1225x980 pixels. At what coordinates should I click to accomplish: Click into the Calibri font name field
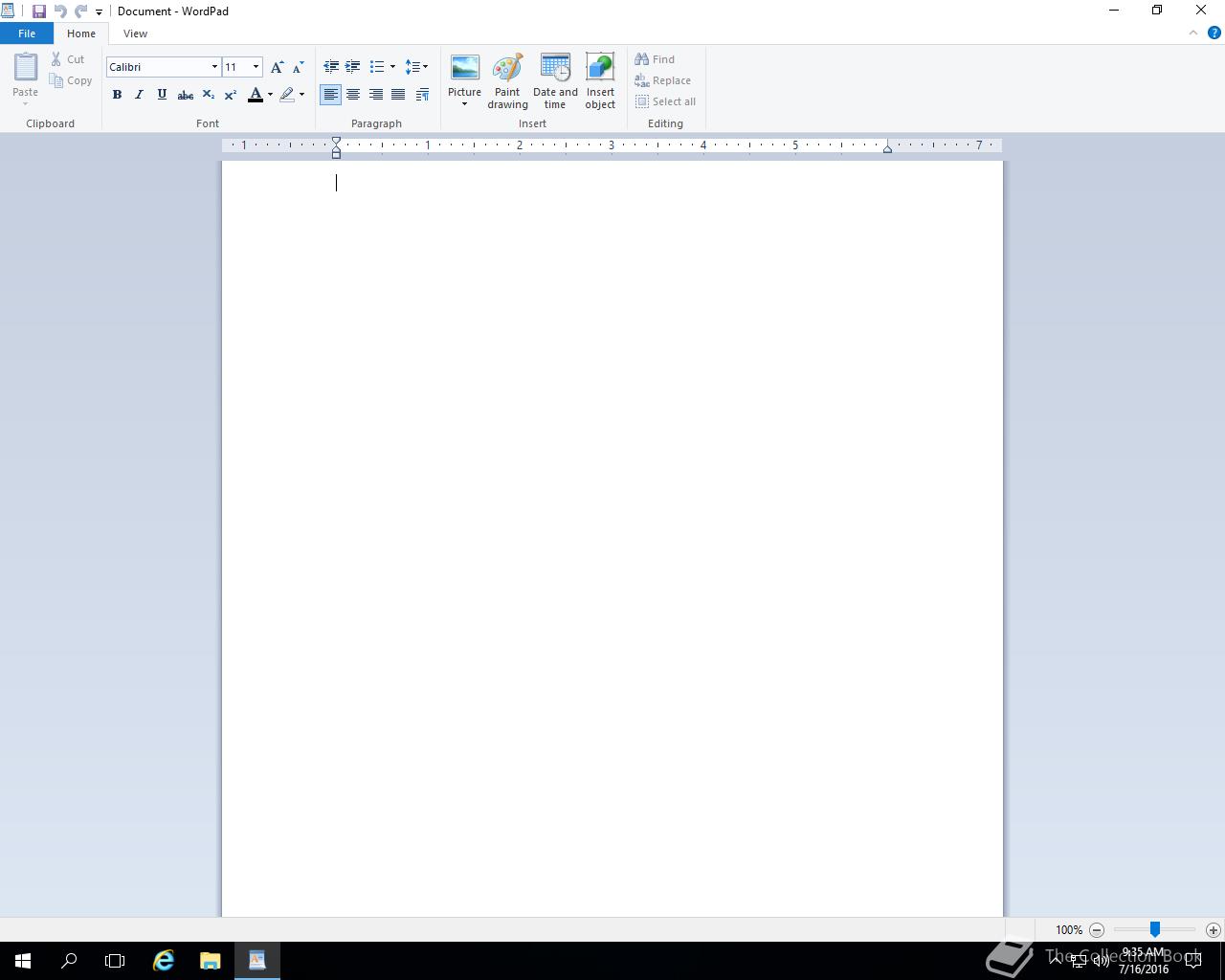158,67
